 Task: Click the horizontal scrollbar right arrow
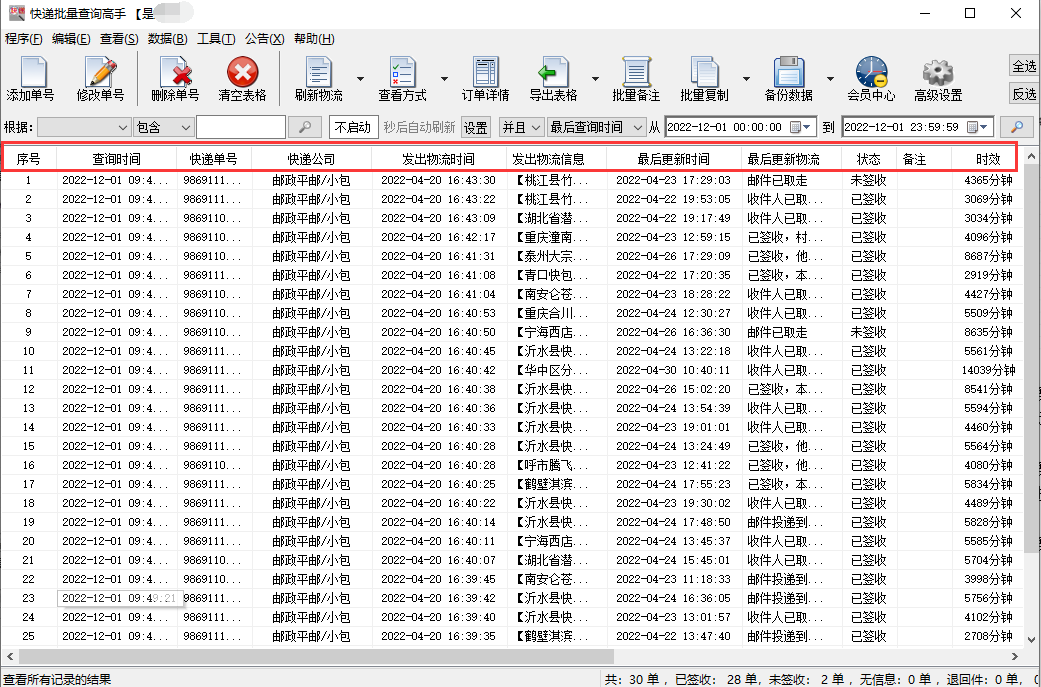[1014, 656]
